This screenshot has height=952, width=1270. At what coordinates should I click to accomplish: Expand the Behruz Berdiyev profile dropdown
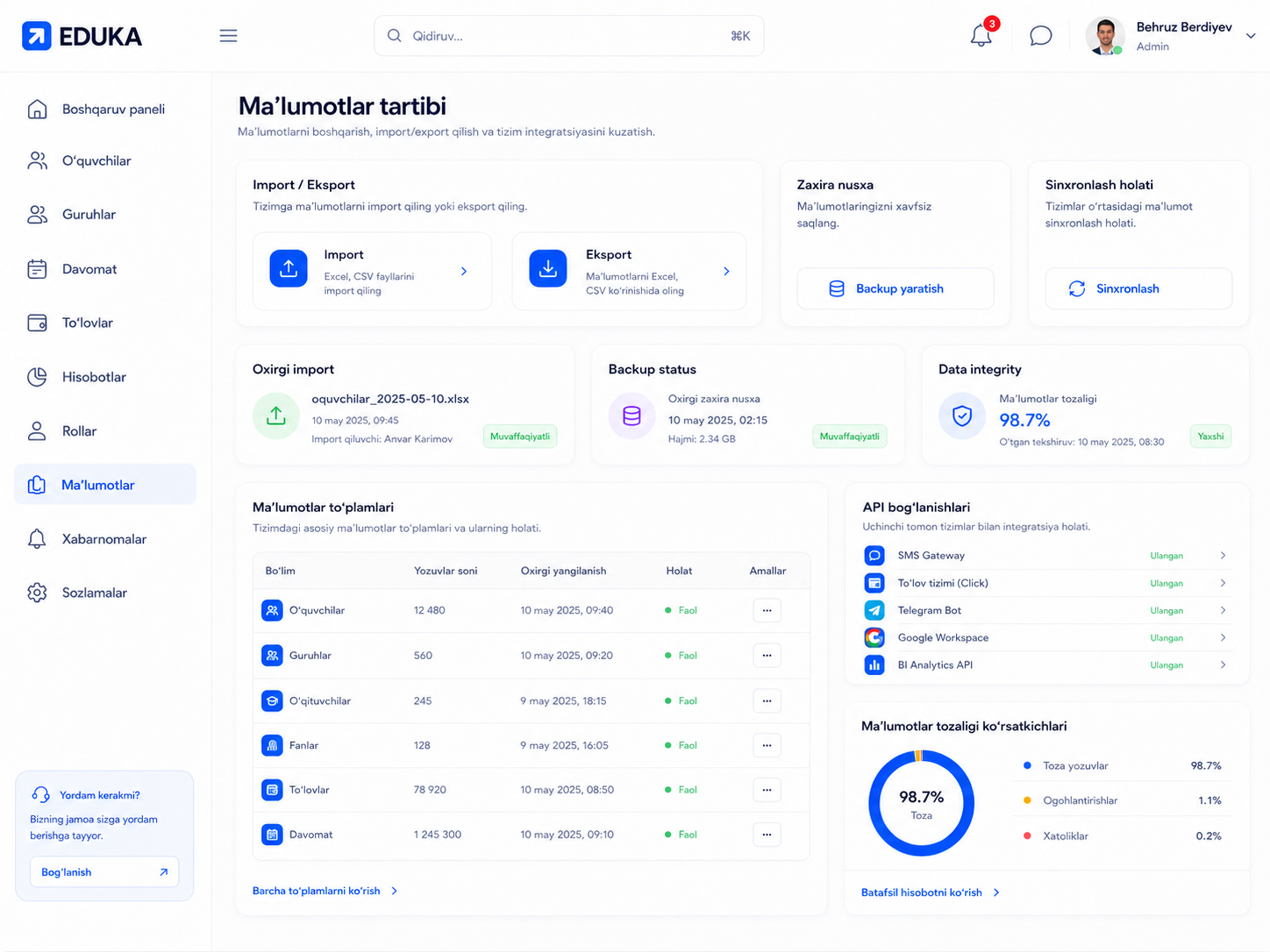(x=1251, y=36)
